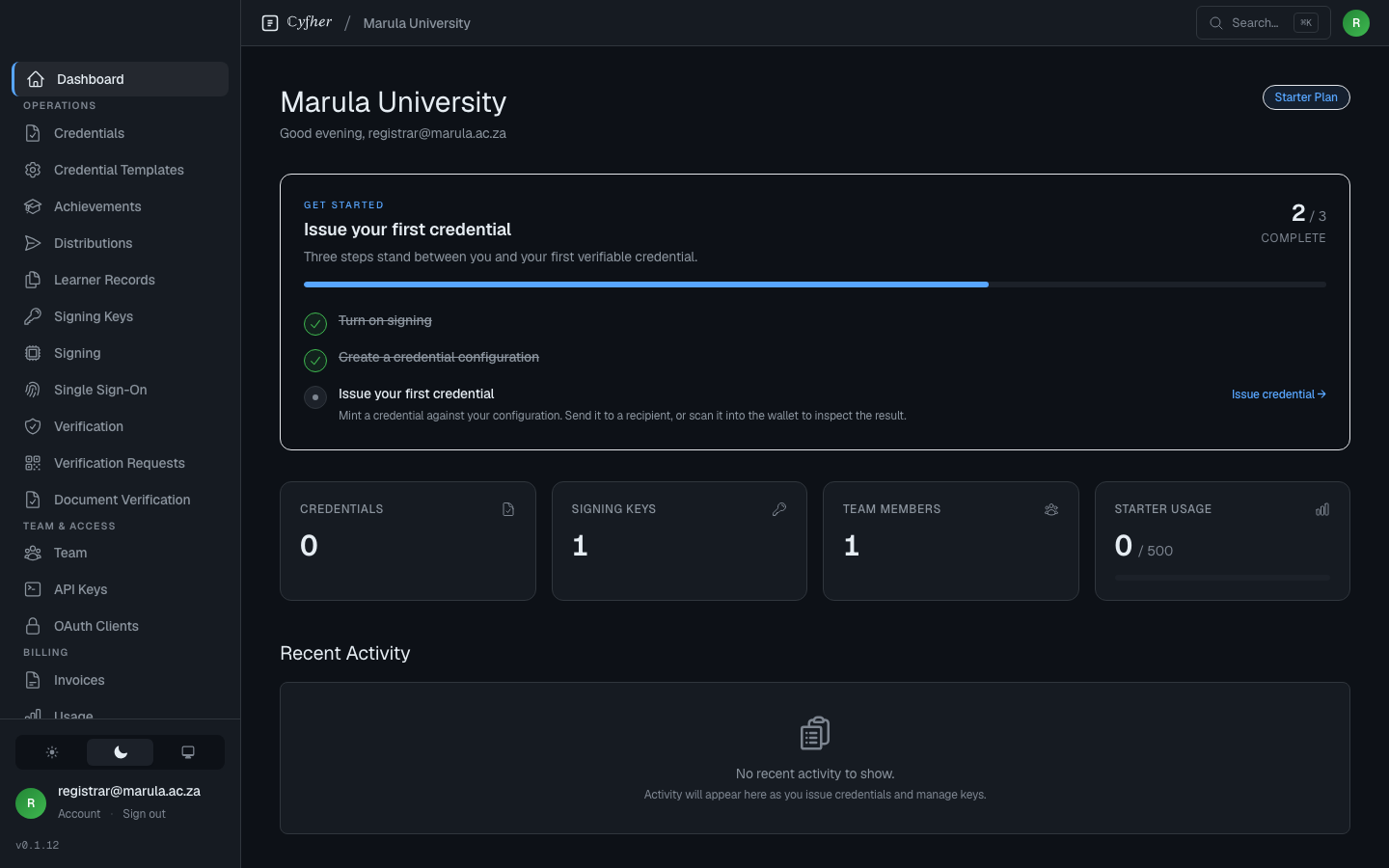This screenshot has width=1389, height=868.
Task: Click the bar chart icon on Starter Usage card
Action: 1322,509
